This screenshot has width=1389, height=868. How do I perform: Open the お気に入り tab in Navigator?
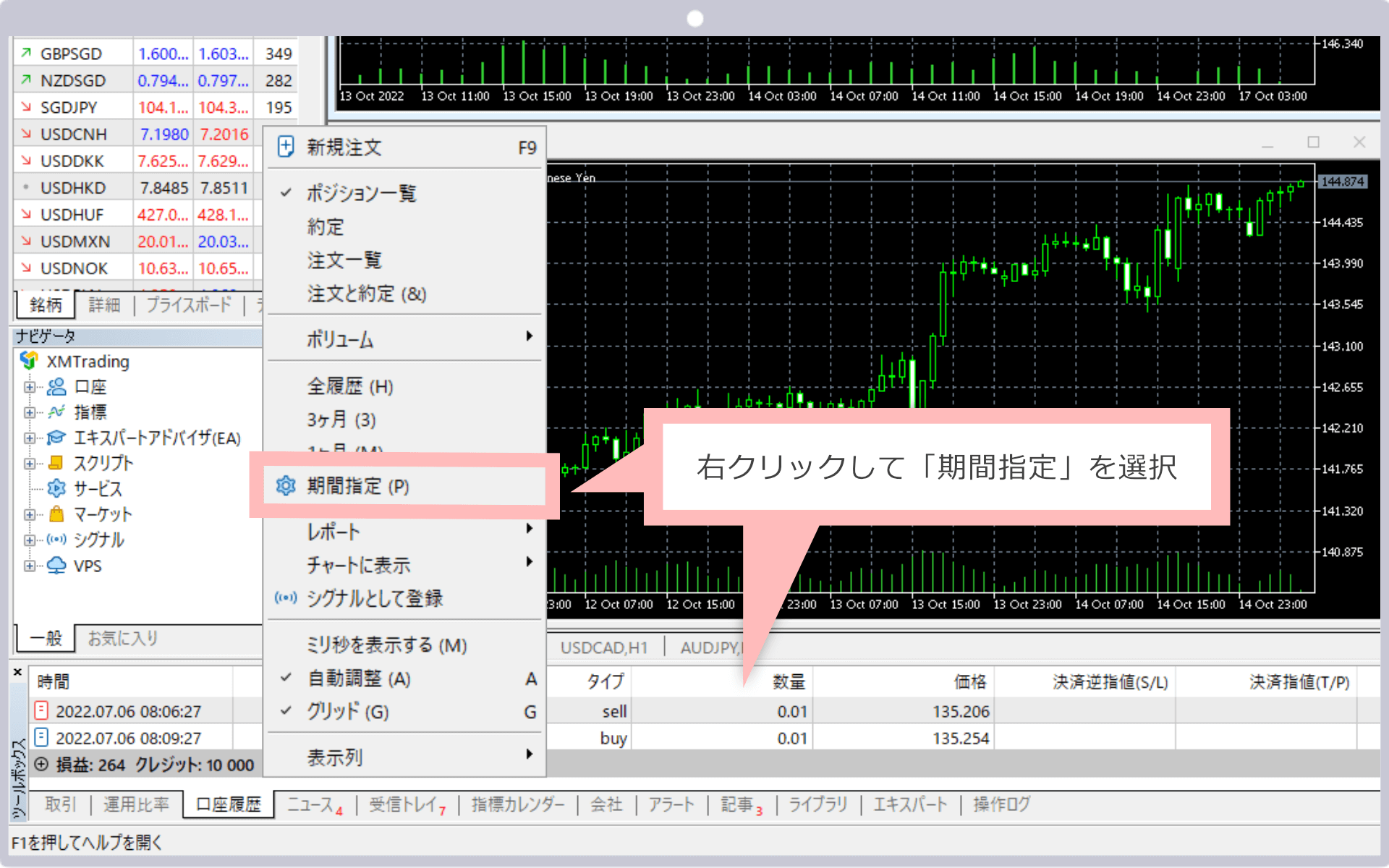tap(122, 638)
